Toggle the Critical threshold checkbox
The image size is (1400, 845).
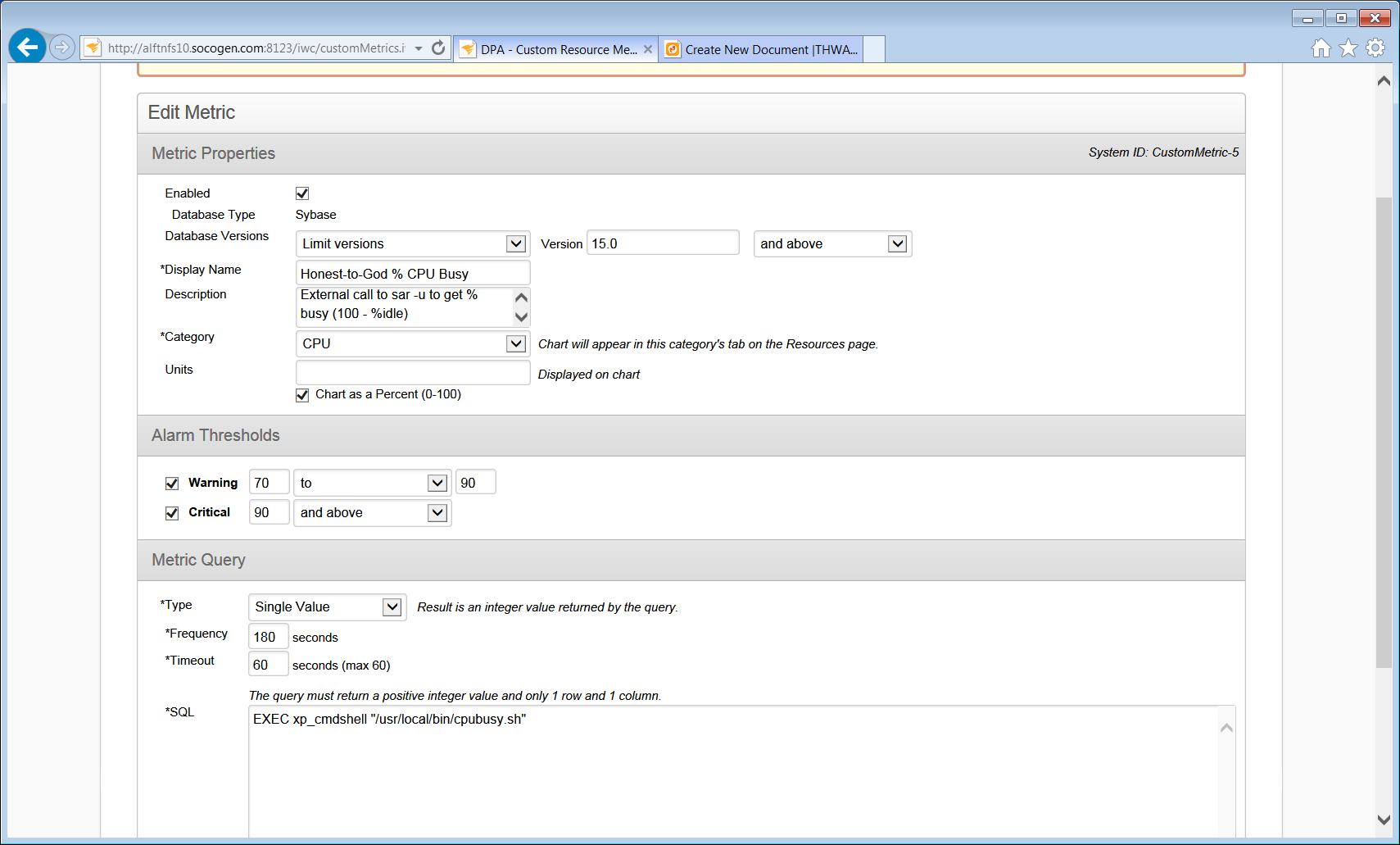172,513
